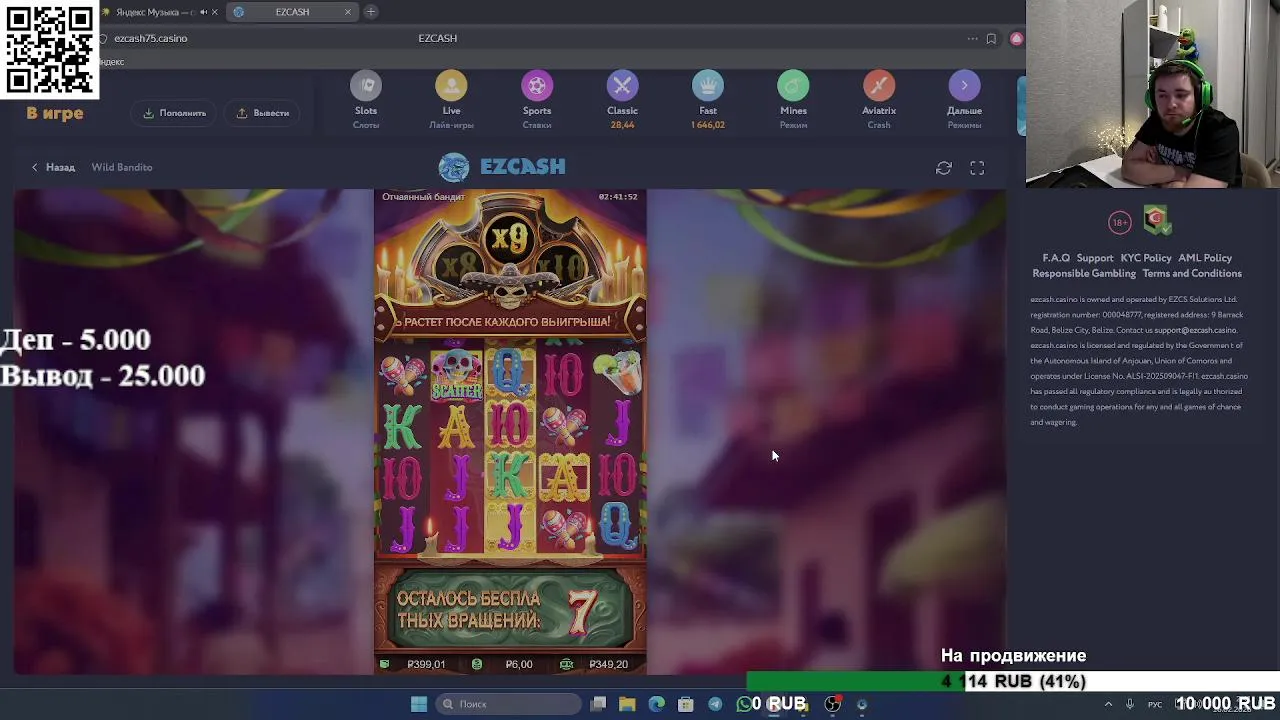Click the x9 multiplier display
The height and width of the screenshot is (720, 1280).
click(x=510, y=238)
